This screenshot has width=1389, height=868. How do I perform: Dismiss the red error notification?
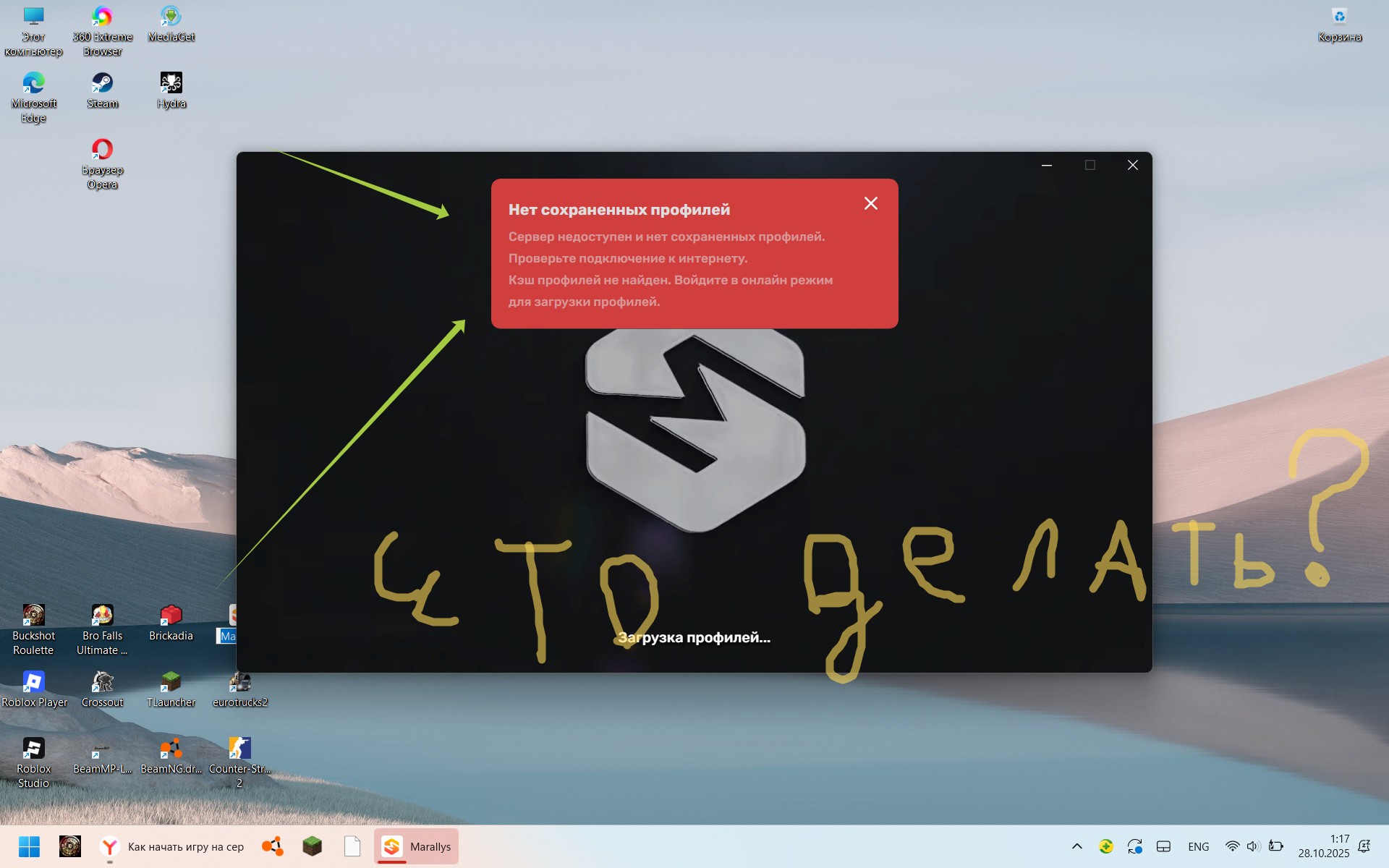tap(870, 204)
